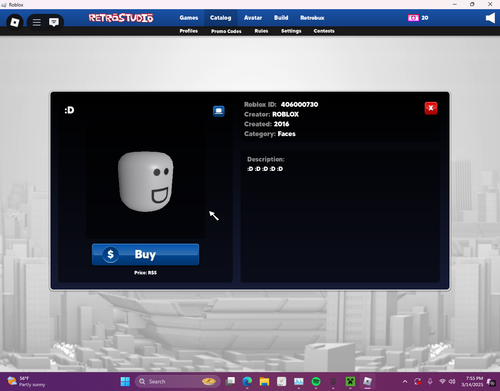This screenshot has height=391, width=500.
Task: Open the chat bubble icon
Action: coord(54,22)
